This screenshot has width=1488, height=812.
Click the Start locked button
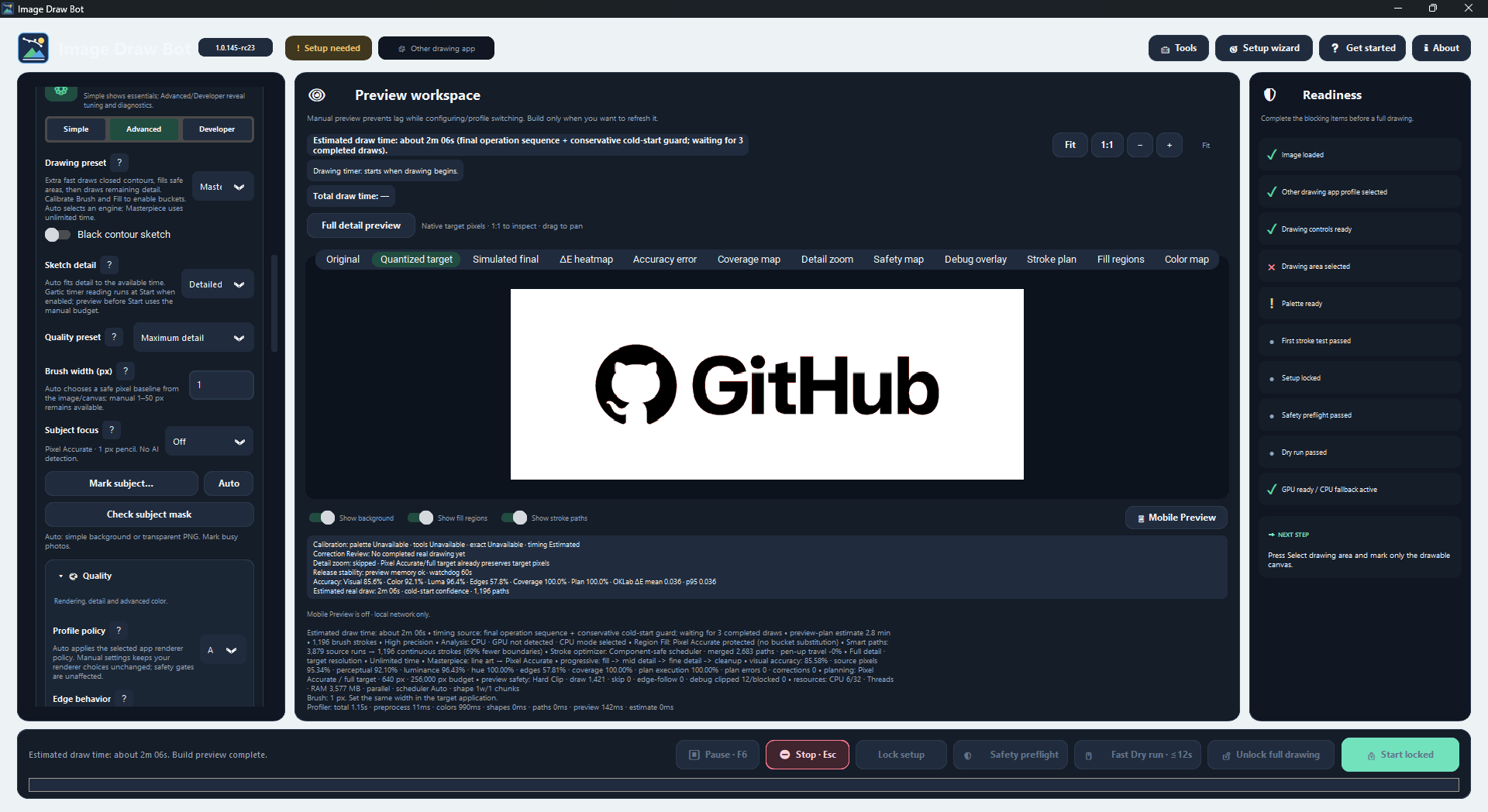pos(1400,755)
